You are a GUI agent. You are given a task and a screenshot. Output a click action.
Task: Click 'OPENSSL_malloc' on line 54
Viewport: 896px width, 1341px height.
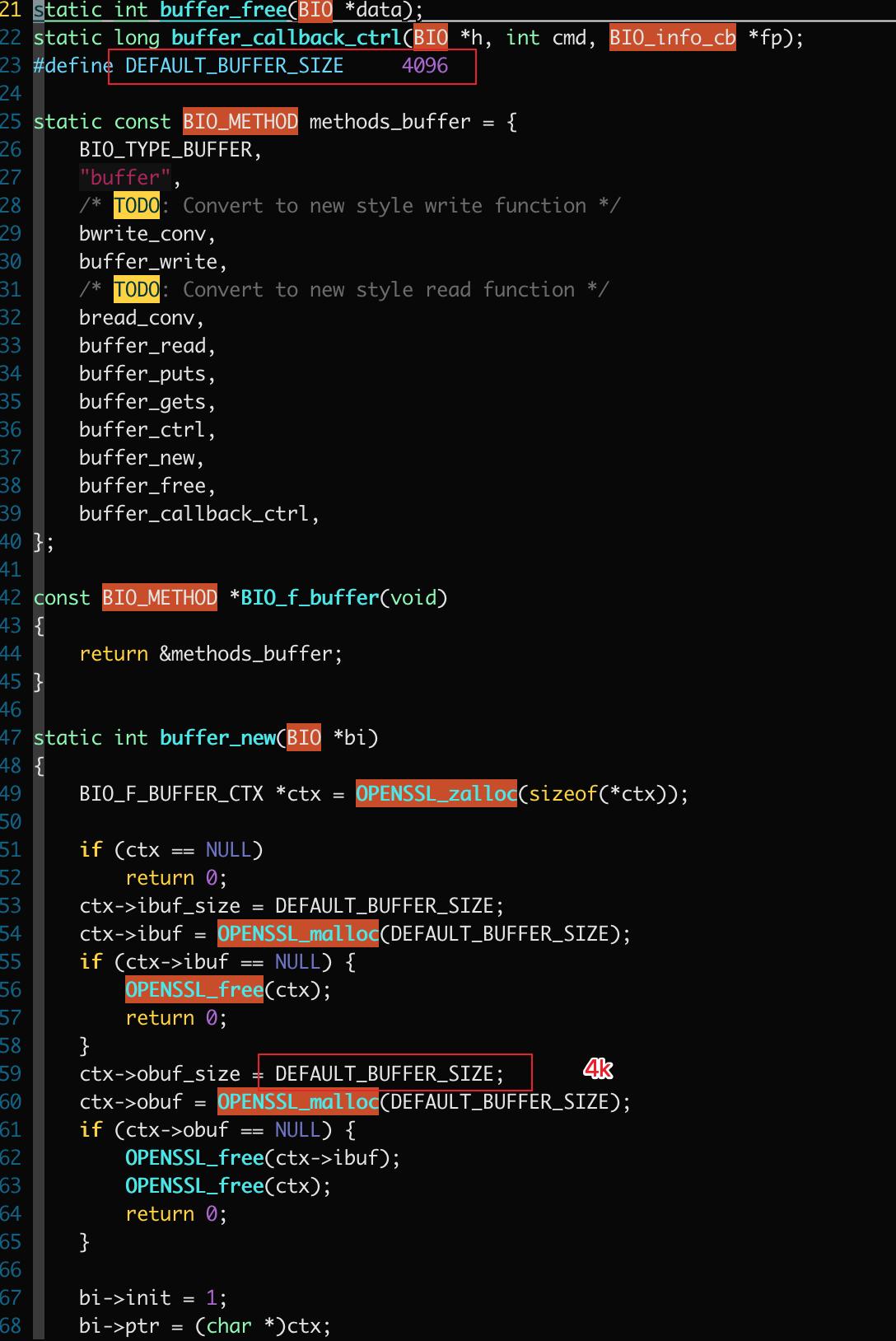pos(298,934)
